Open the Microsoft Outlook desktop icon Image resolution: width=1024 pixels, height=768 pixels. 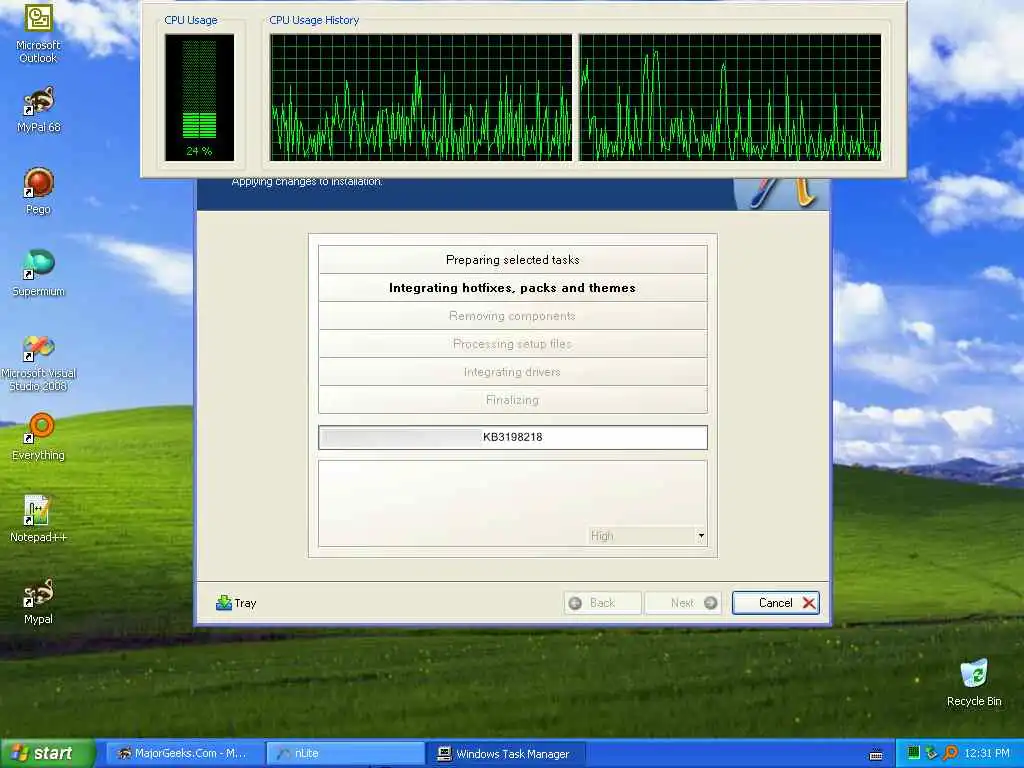(39, 33)
